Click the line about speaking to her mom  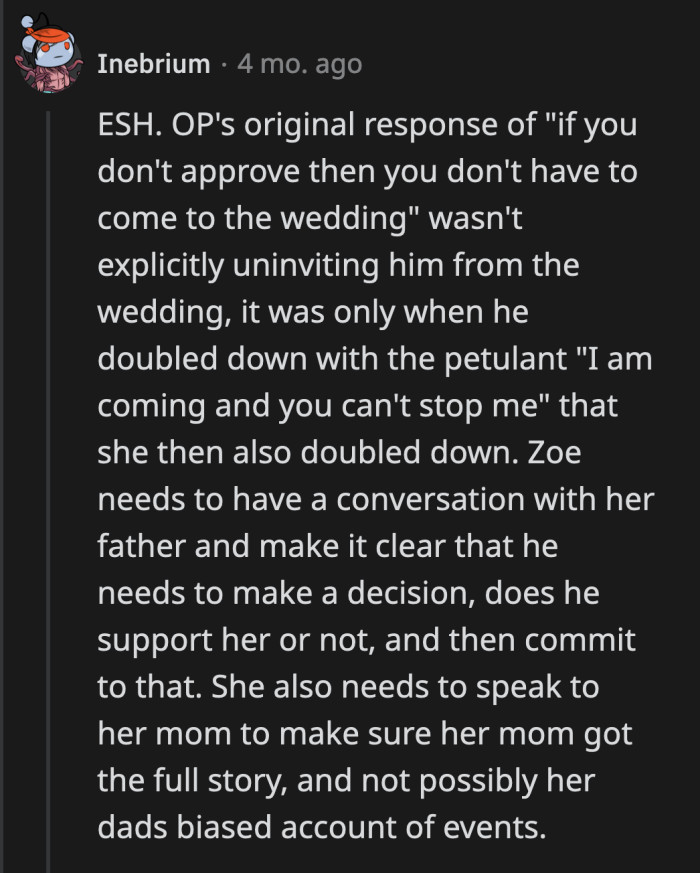tap(350, 733)
